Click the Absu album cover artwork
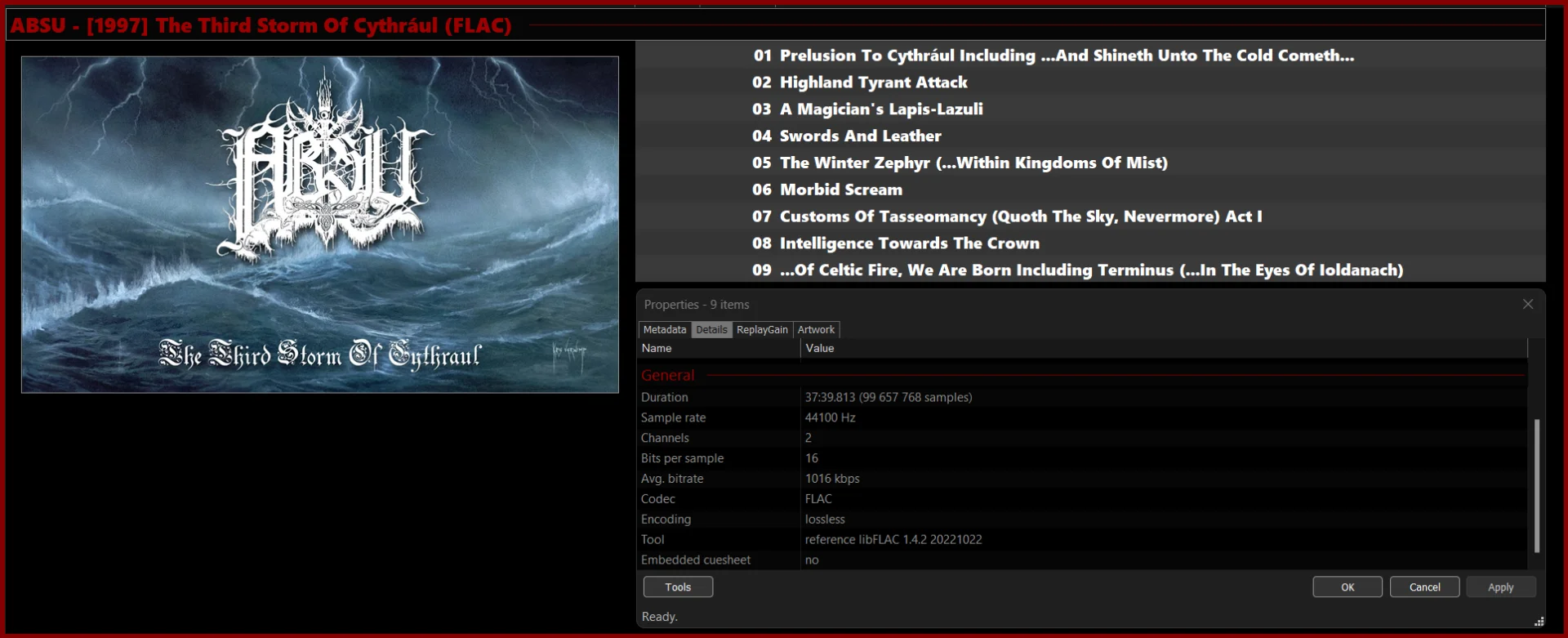 (320, 225)
